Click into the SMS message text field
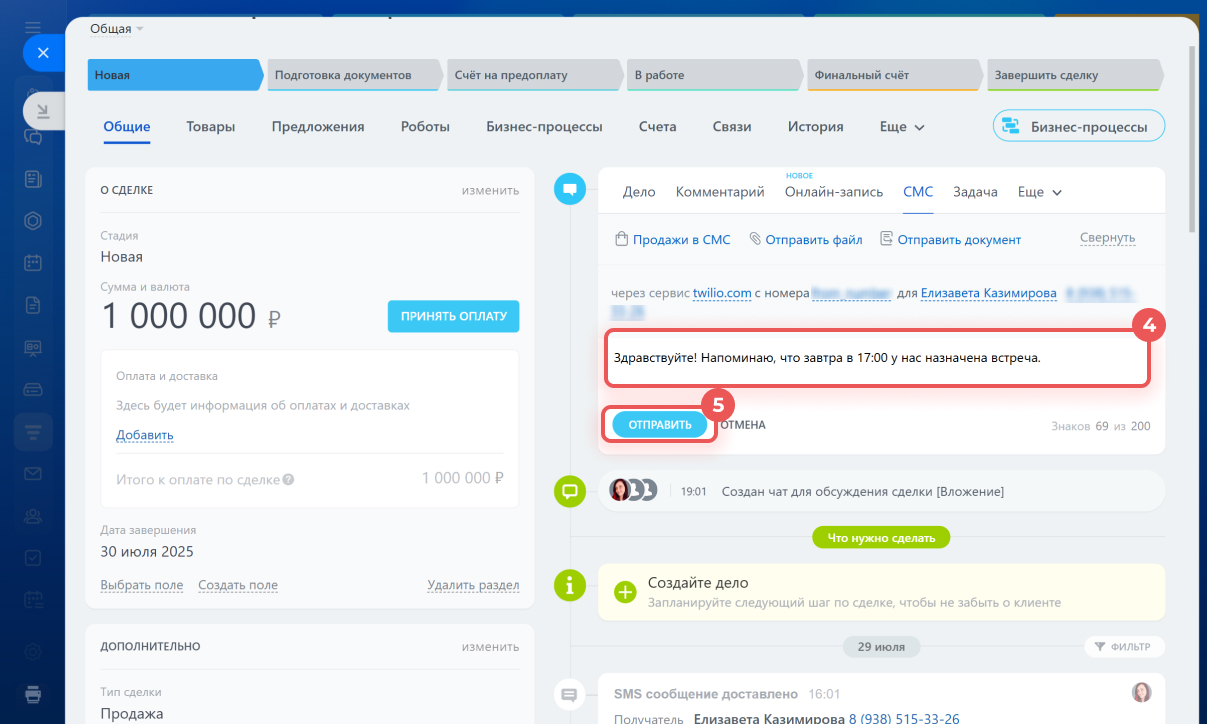 click(877, 358)
